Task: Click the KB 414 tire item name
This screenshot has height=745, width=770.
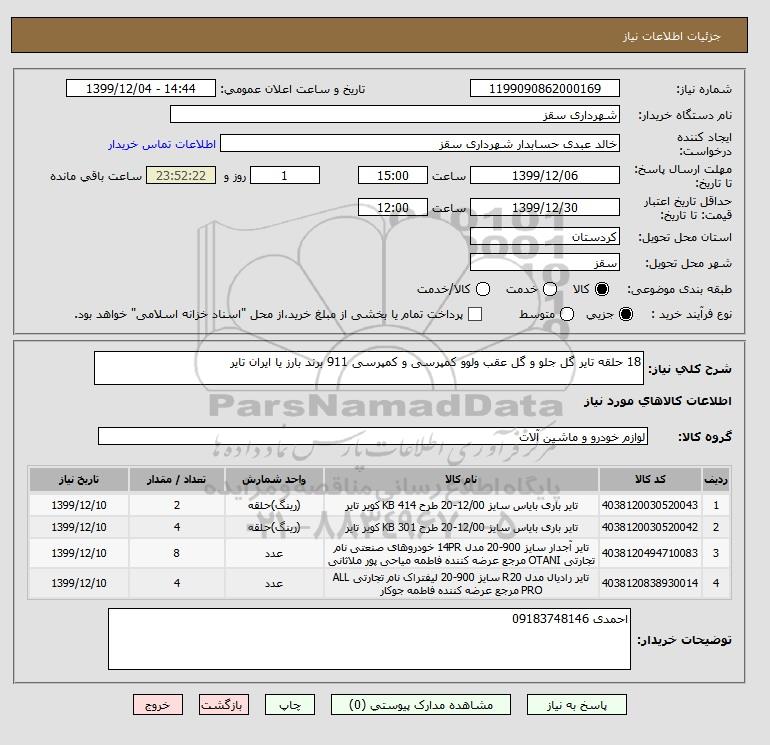Action: (x=462, y=505)
